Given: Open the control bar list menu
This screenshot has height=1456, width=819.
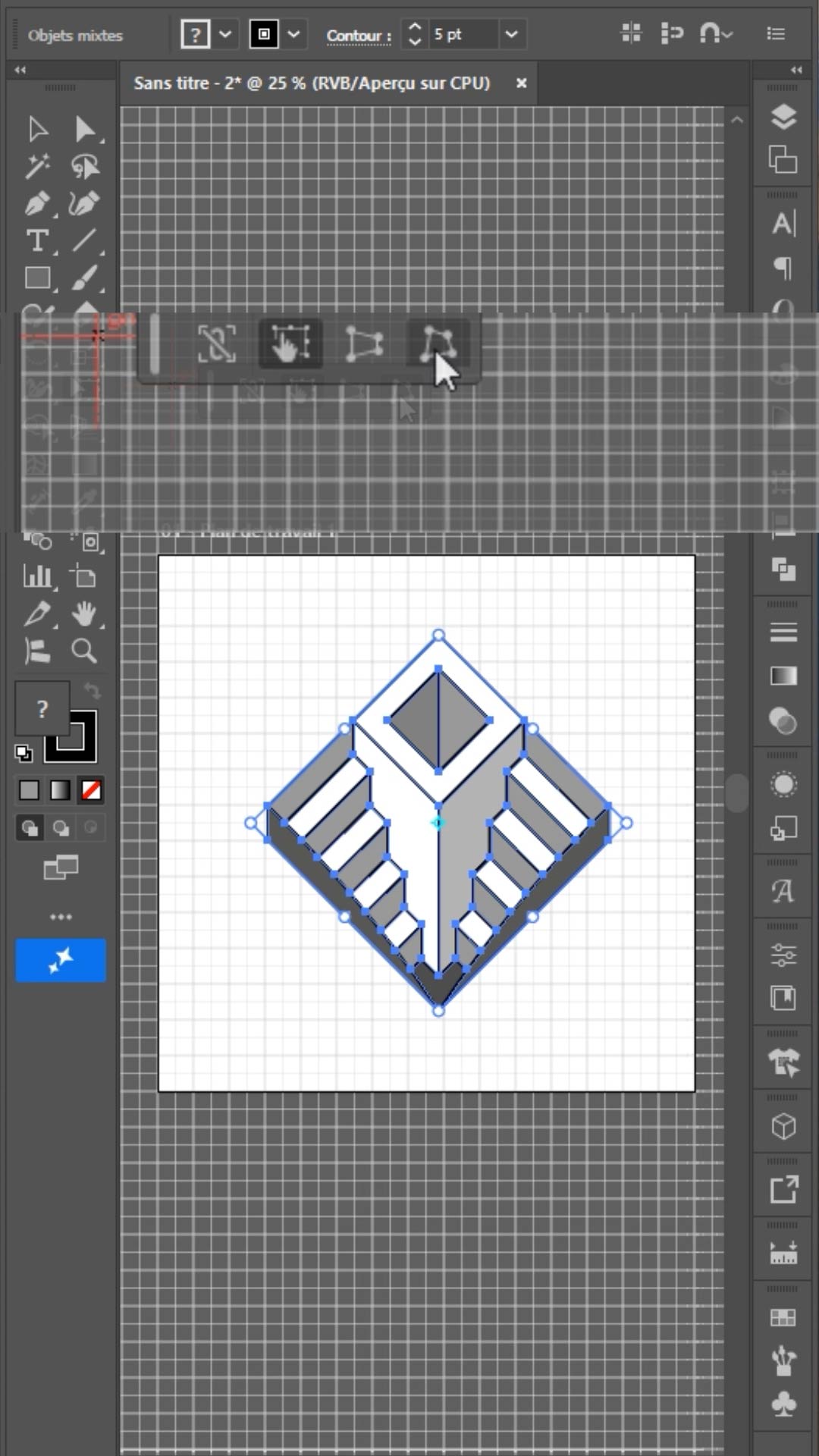Looking at the screenshot, I should (x=776, y=33).
